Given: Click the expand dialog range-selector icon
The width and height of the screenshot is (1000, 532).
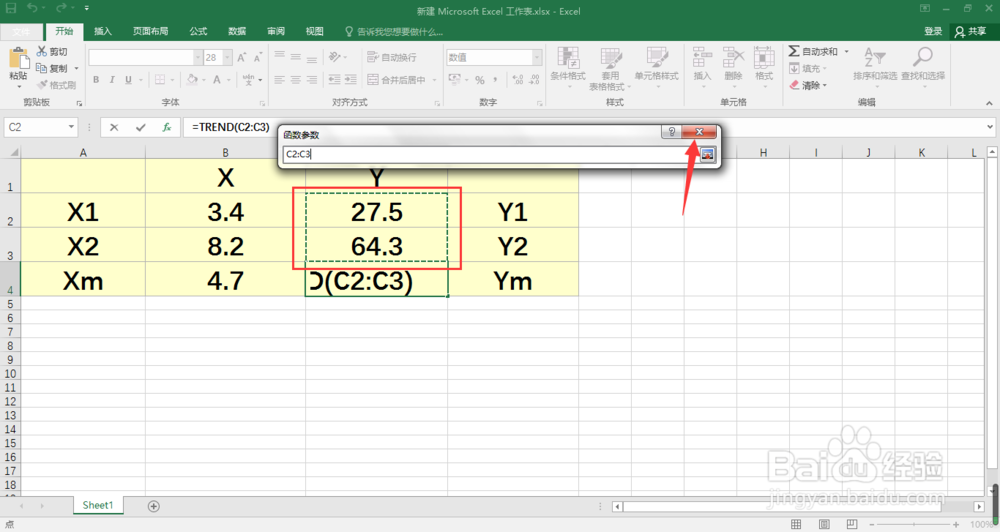Looking at the screenshot, I should (x=707, y=154).
